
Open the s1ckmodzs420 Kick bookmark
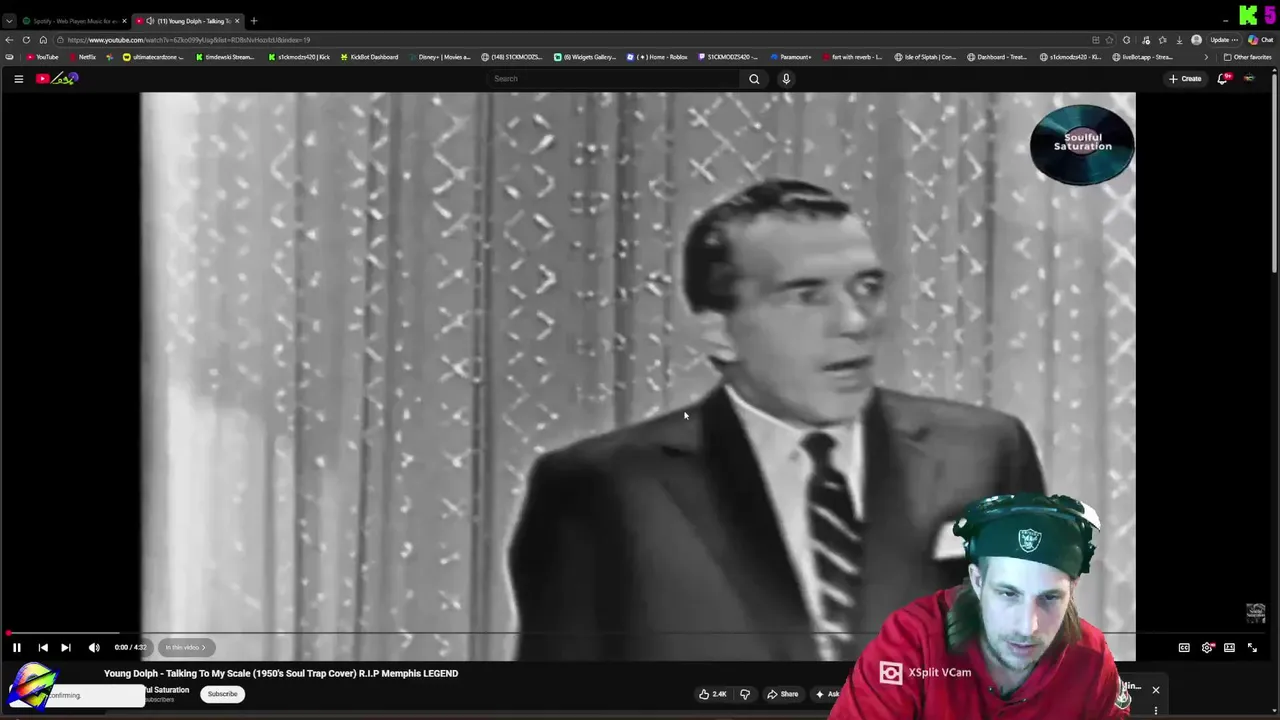click(x=299, y=57)
